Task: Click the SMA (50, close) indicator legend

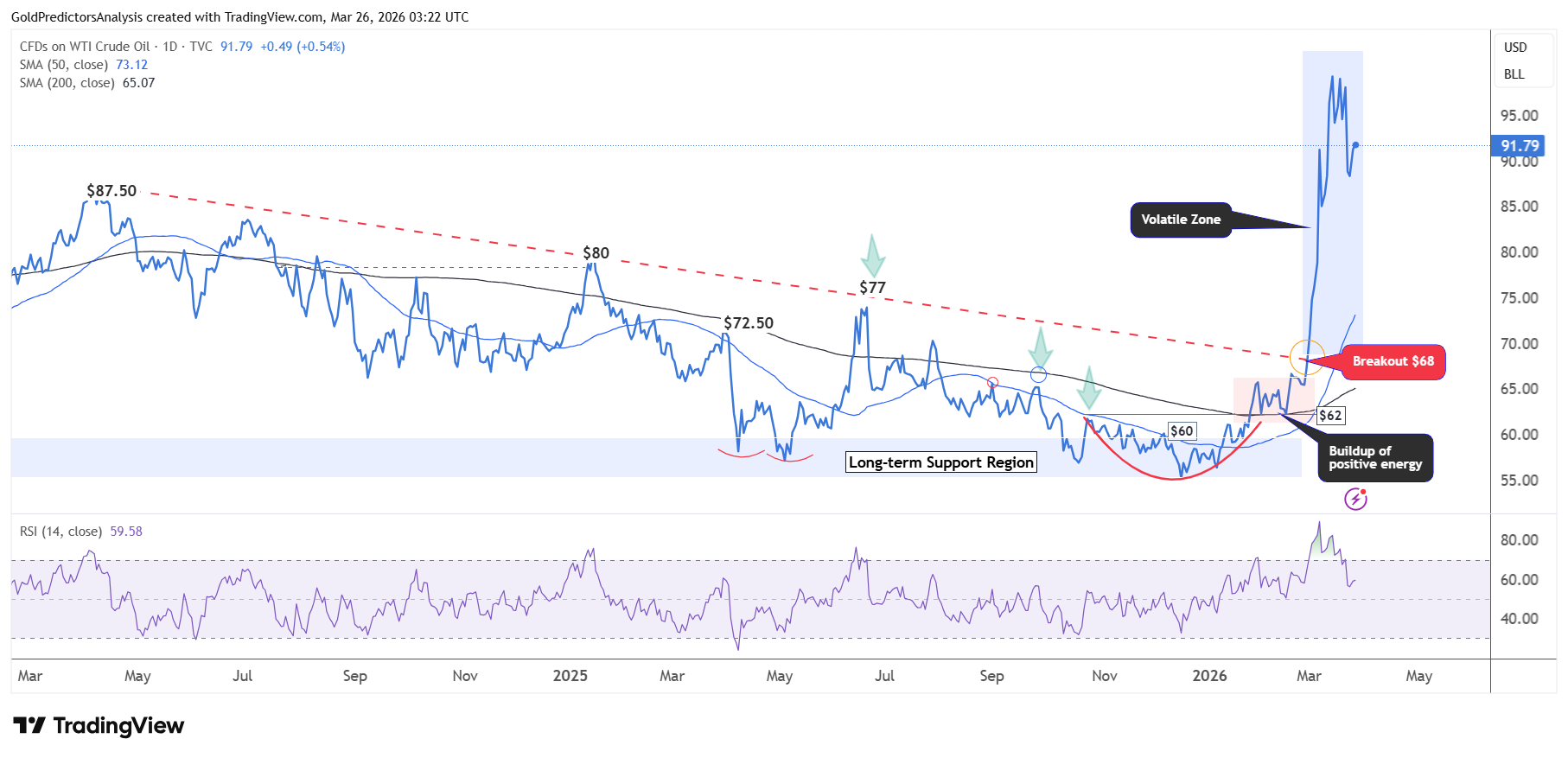Action: (64, 65)
